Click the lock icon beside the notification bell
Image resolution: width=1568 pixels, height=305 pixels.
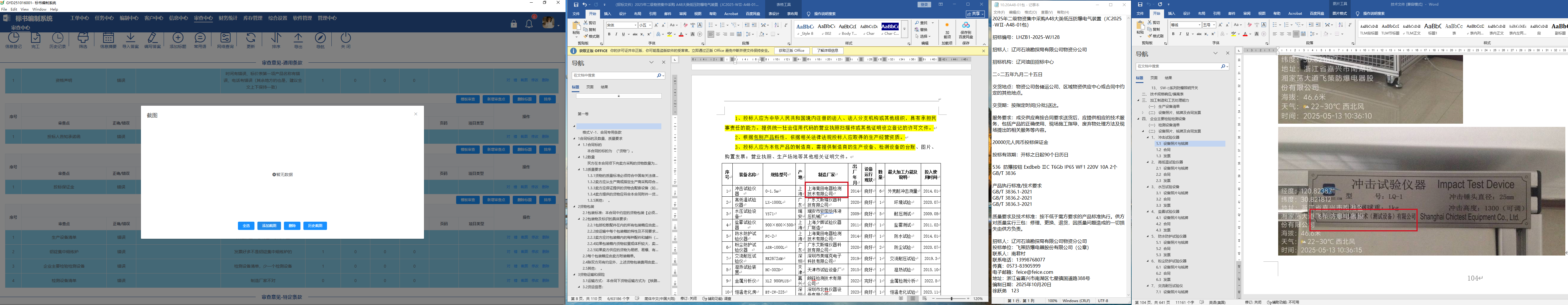point(514,24)
